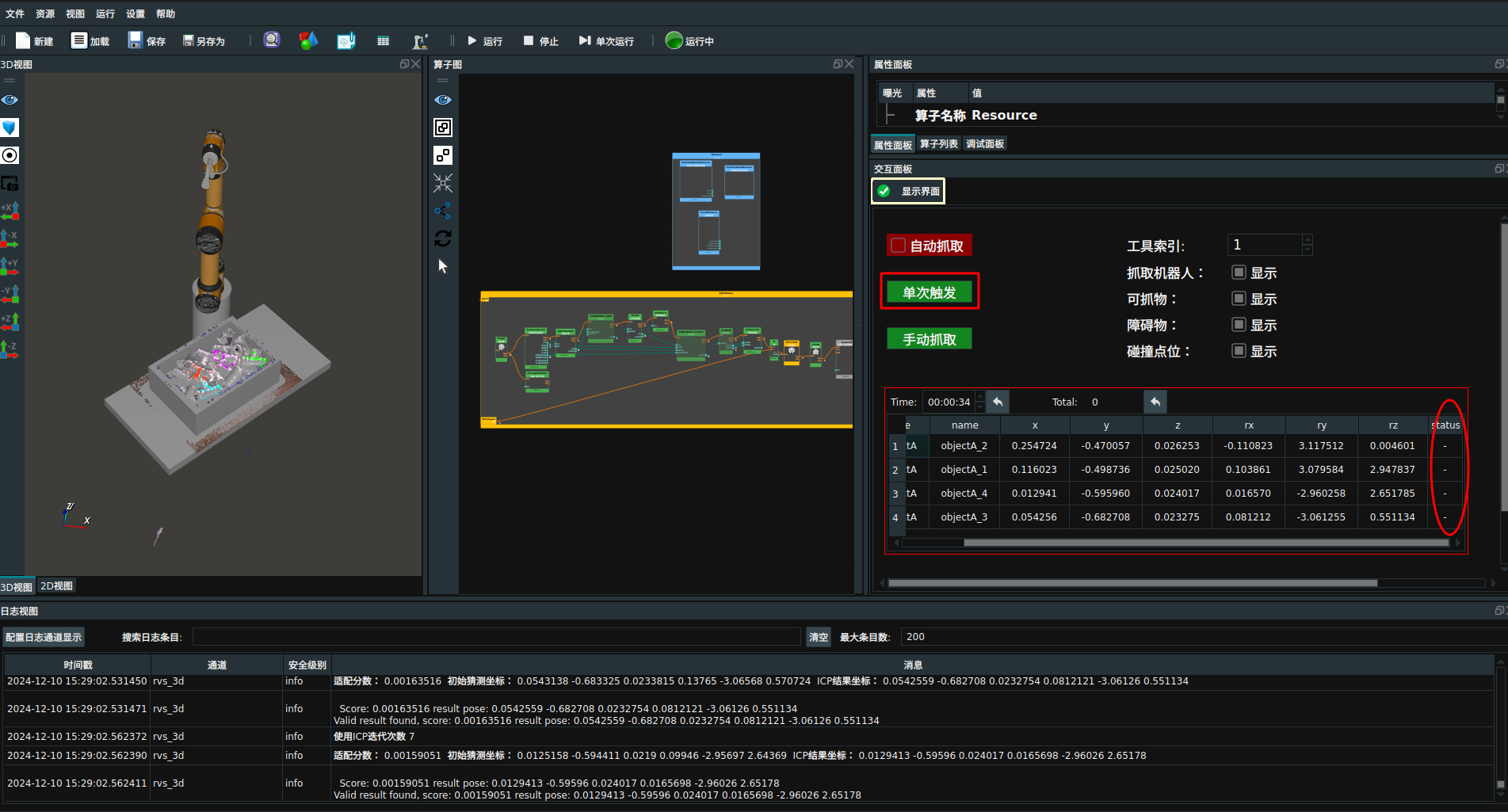This screenshot has height=812, width=1508.
Task: Click the 手动抓取 green button
Action: click(x=930, y=339)
